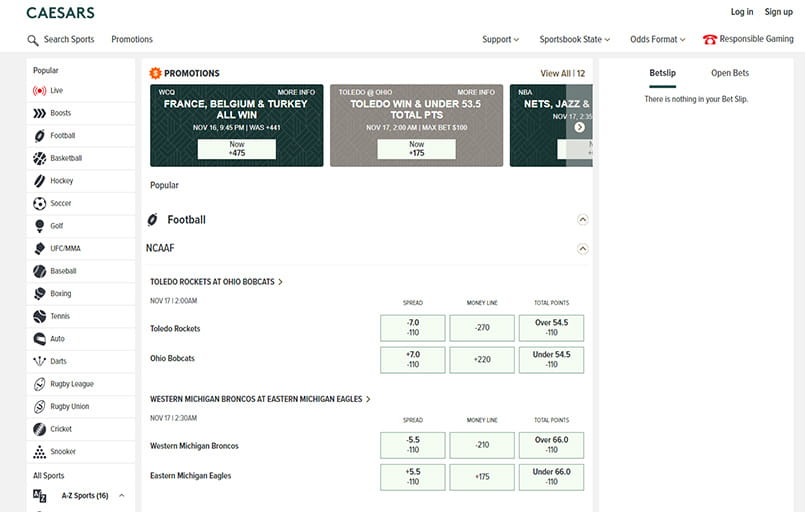
Task: Select France, Belgium & Turkey boost +475
Action: (237, 149)
